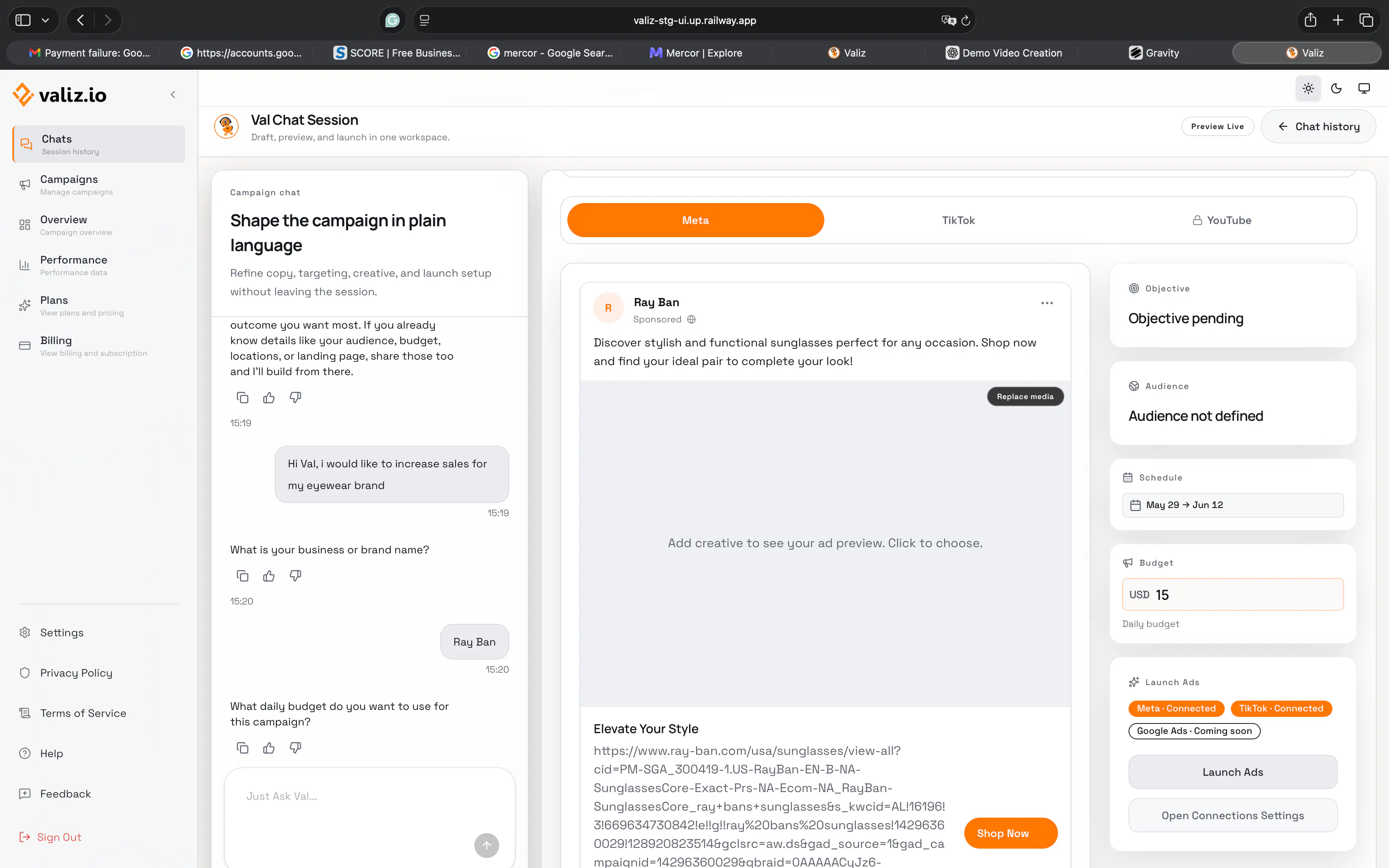Viewport: 1389px width, 868px height.
Task: Click the Budget megaphone icon
Action: coord(1128,563)
